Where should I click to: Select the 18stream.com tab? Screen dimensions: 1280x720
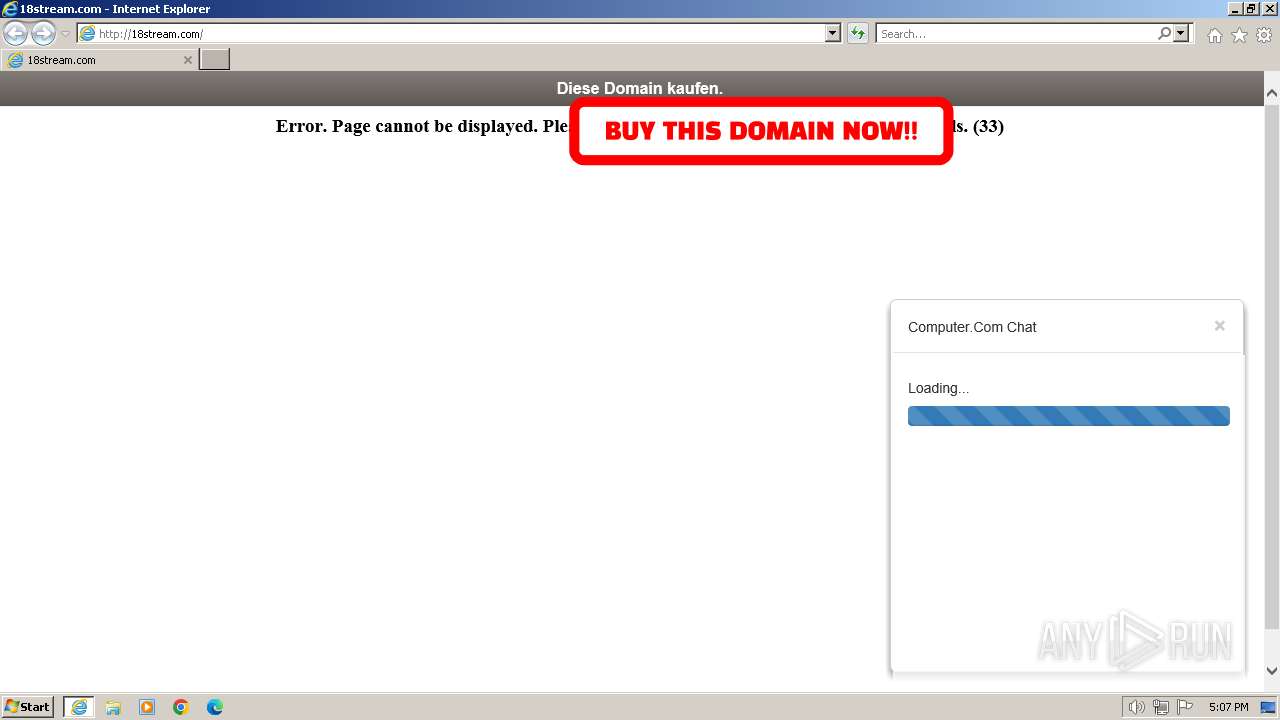[99, 60]
